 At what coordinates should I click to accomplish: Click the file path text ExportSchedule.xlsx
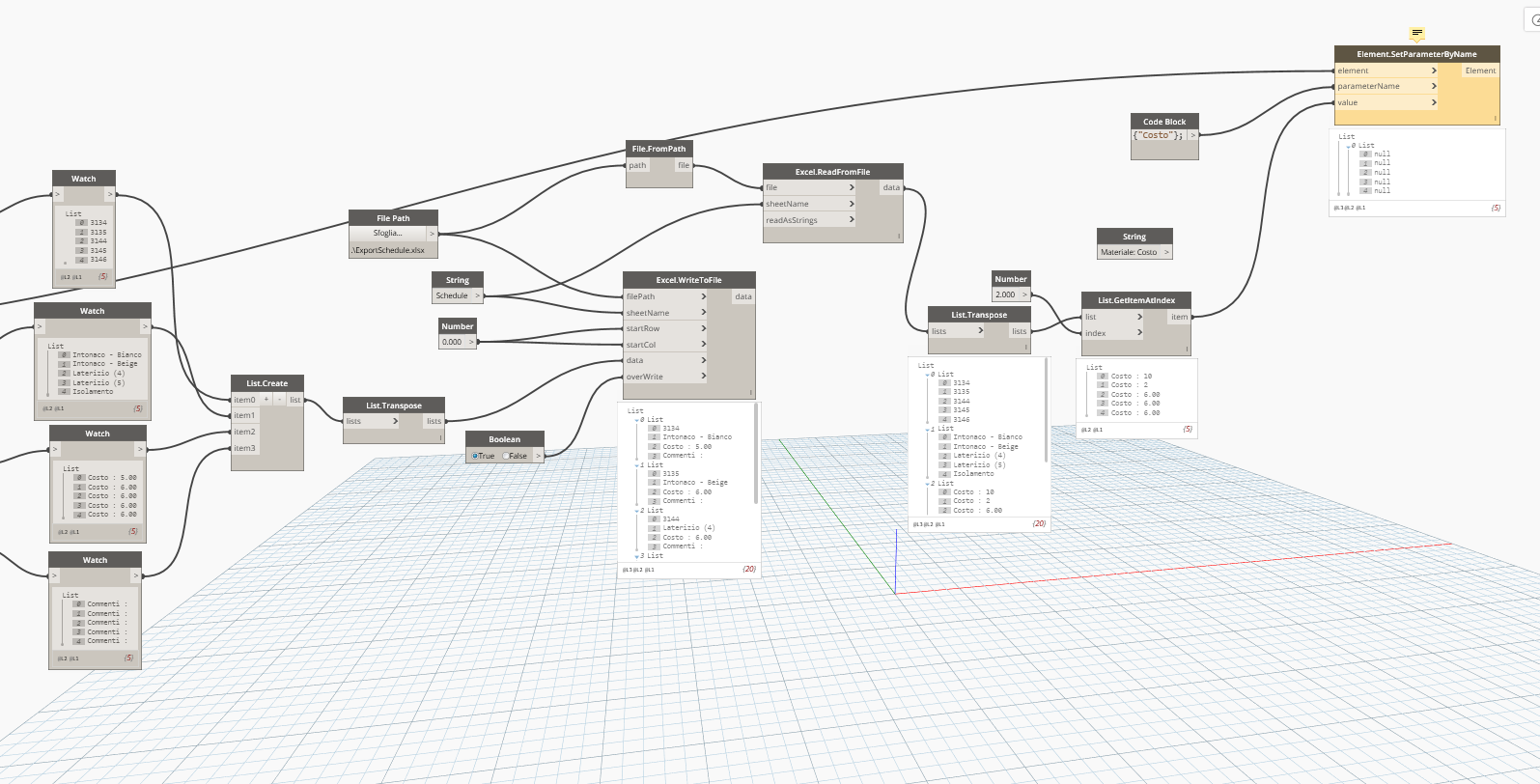(x=388, y=250)
